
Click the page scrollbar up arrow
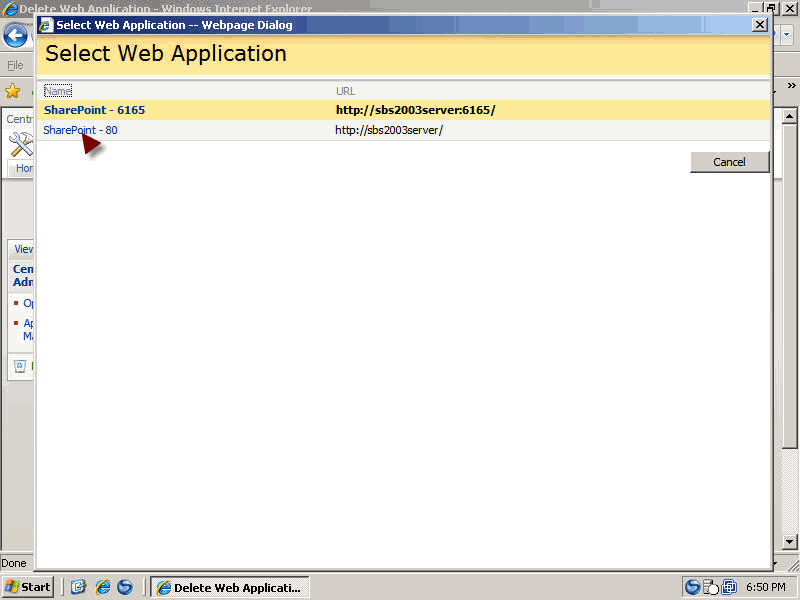coord(789,116)
